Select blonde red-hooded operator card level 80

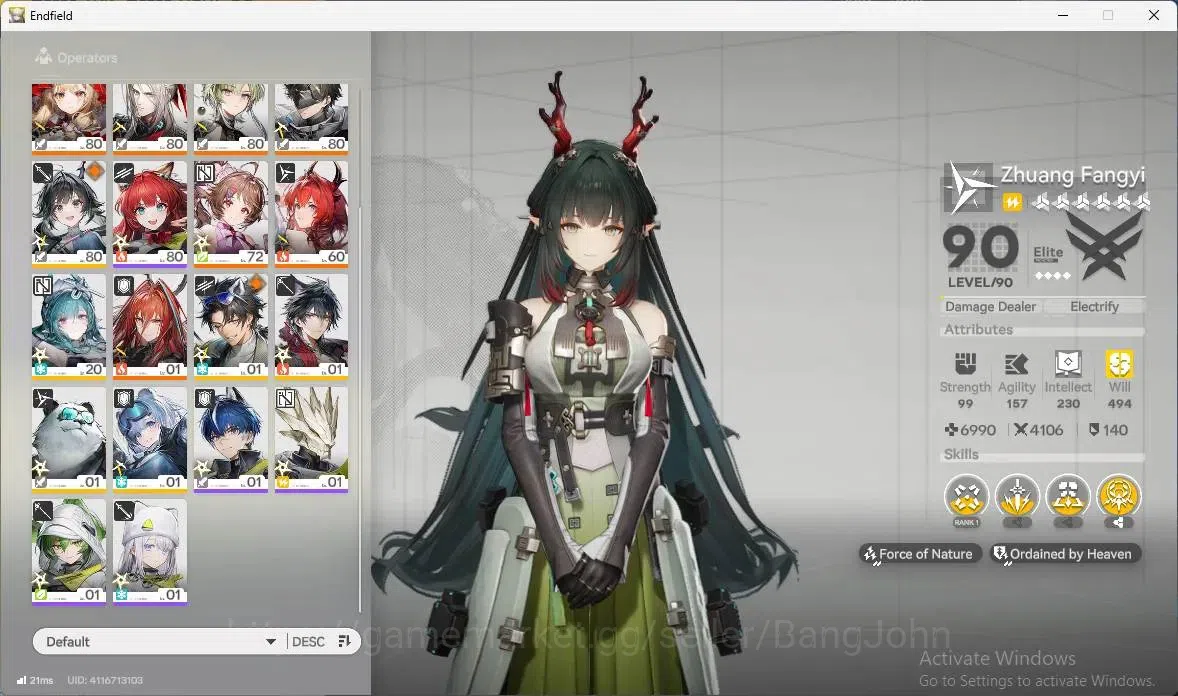[68, 118]
